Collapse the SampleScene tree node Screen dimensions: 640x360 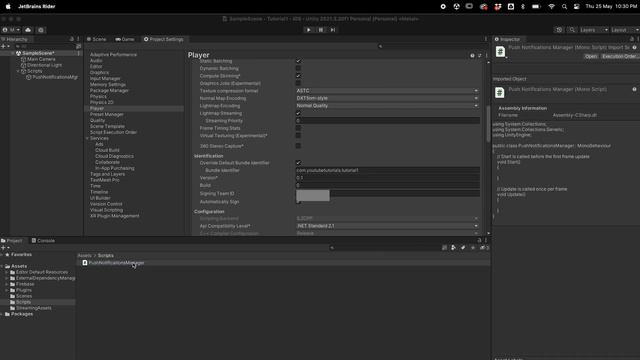13,53
